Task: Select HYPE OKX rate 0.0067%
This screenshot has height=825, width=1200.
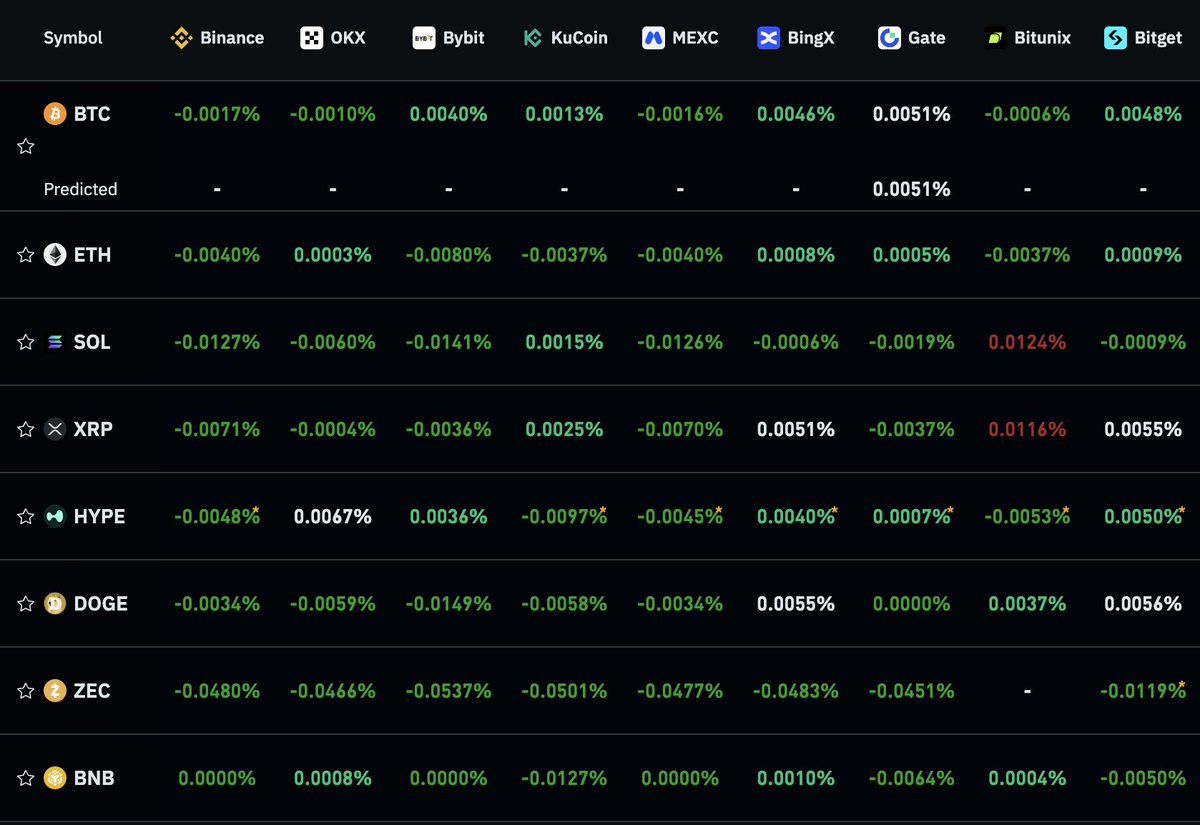Action: (333, 516)
